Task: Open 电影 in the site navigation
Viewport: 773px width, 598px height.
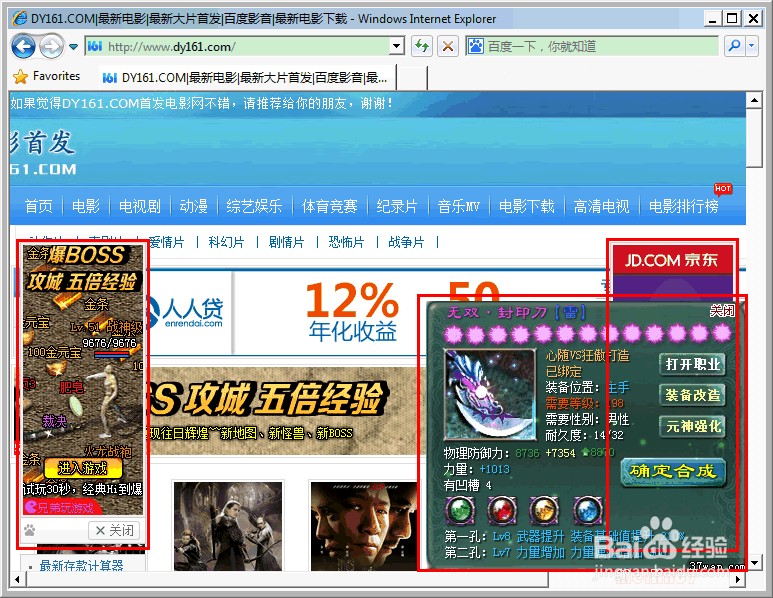Action: click(86, 206)
